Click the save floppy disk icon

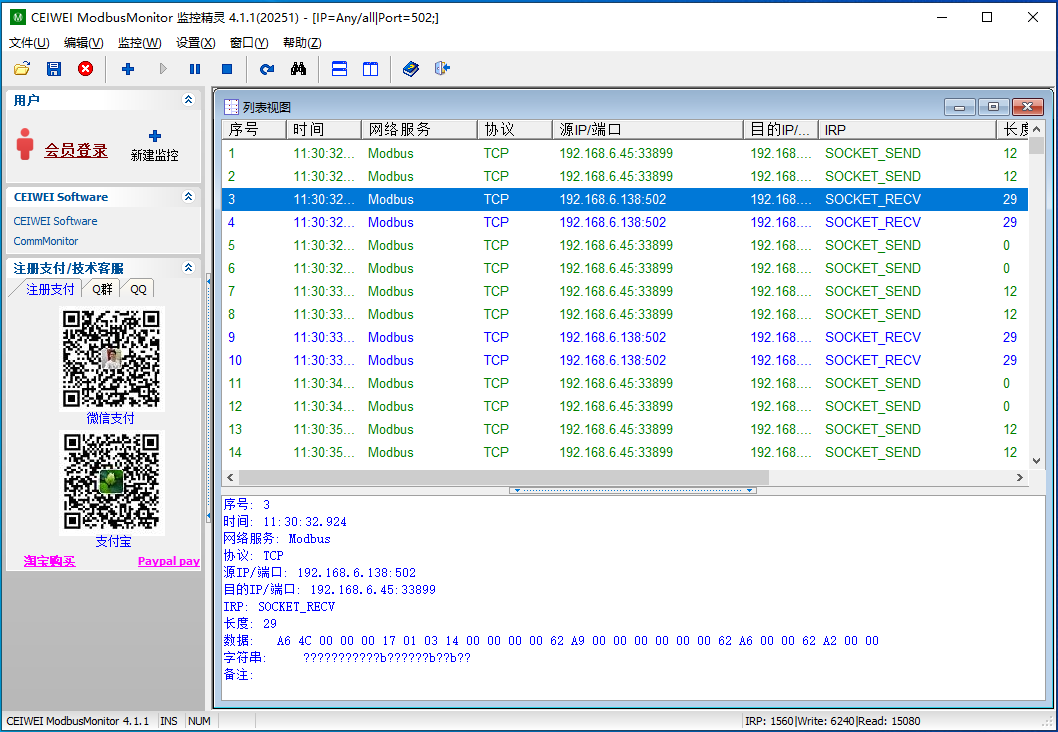click(x=54, y=69)
